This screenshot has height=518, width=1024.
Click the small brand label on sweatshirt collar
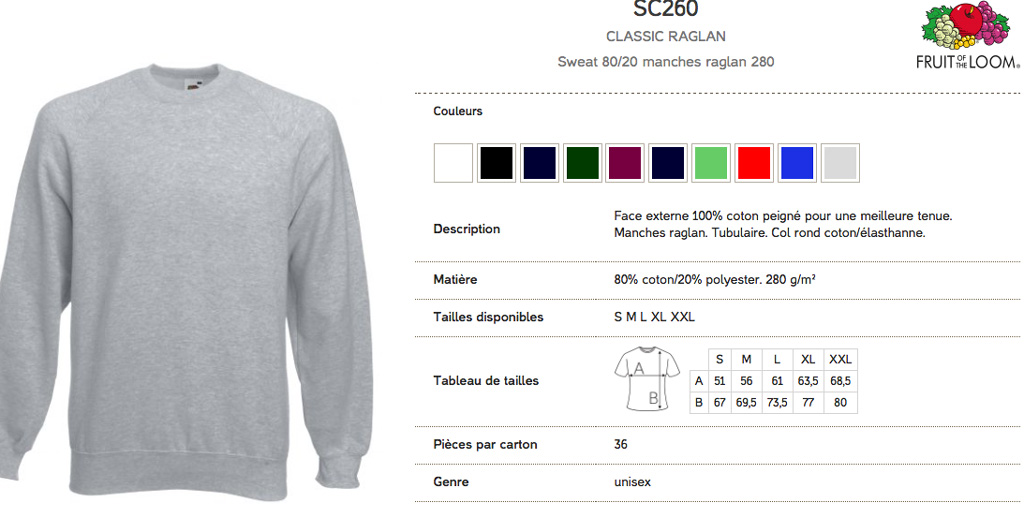(x=192, y=84)
